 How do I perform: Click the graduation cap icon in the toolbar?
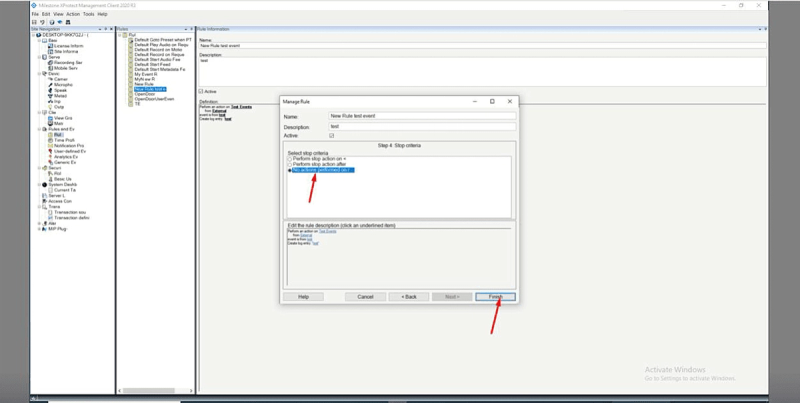(60, 22)
